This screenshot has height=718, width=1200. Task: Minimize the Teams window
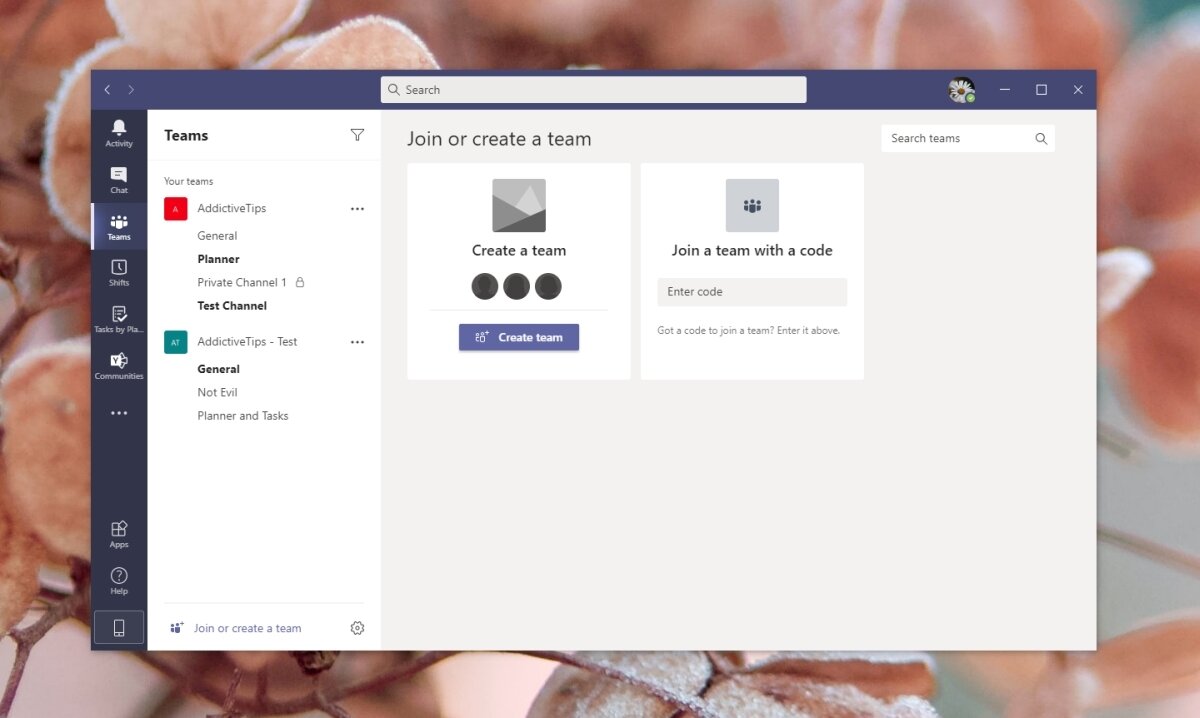click(1005, 90)
